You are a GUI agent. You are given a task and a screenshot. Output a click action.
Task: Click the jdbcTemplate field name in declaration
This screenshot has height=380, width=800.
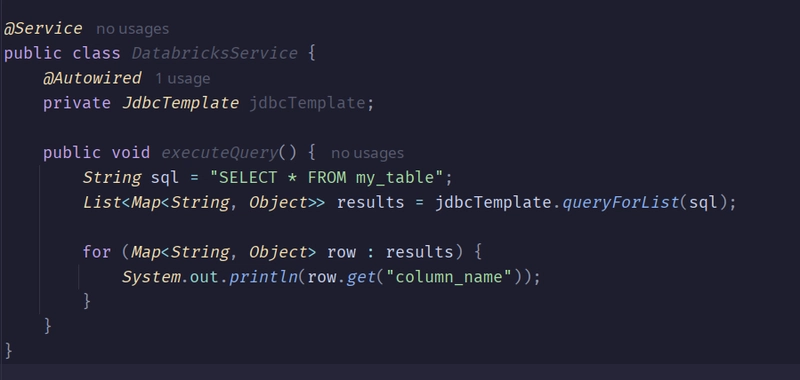click(307, 103)
